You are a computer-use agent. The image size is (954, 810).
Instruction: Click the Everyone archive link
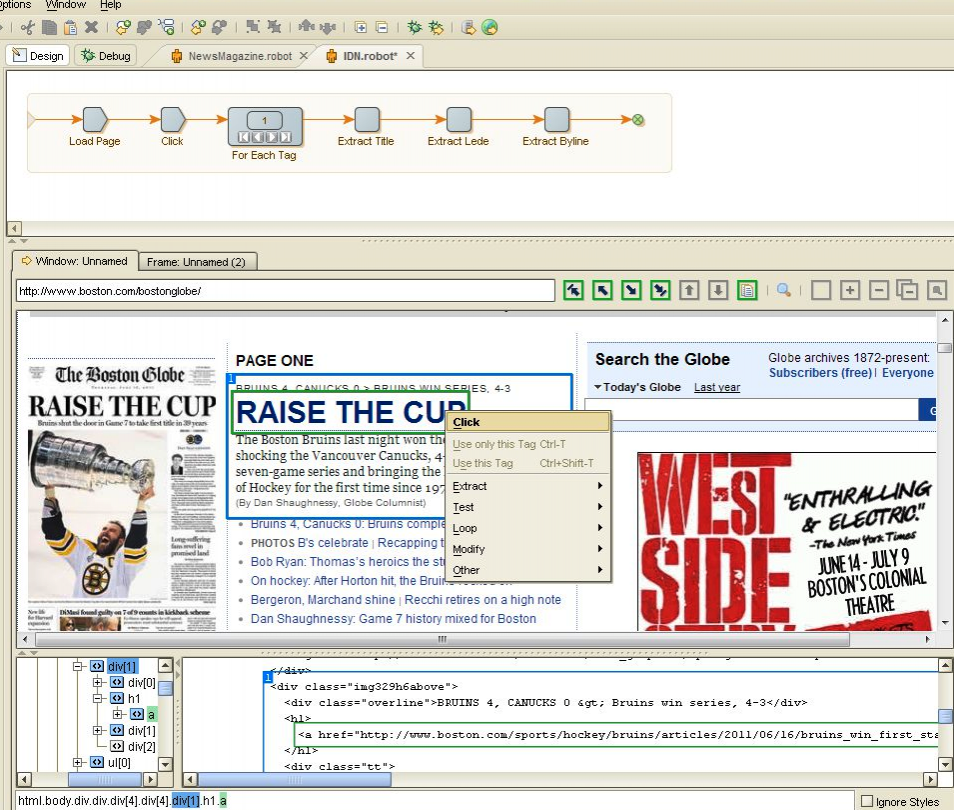click(x=908, y=372)
